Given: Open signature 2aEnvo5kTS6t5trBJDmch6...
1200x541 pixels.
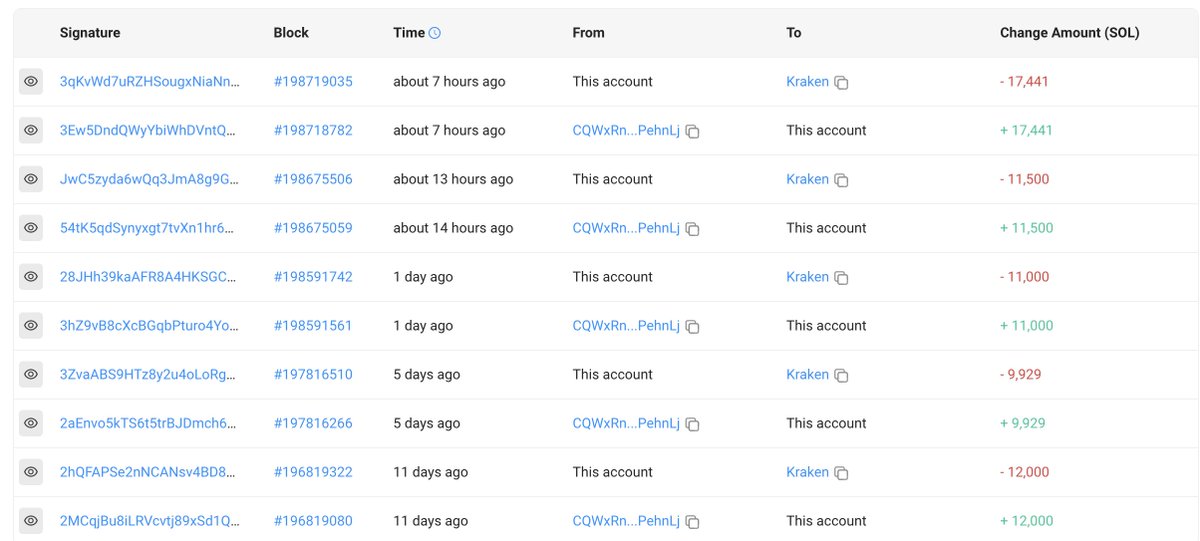Looking at the screenshot, I should point(150,424).
